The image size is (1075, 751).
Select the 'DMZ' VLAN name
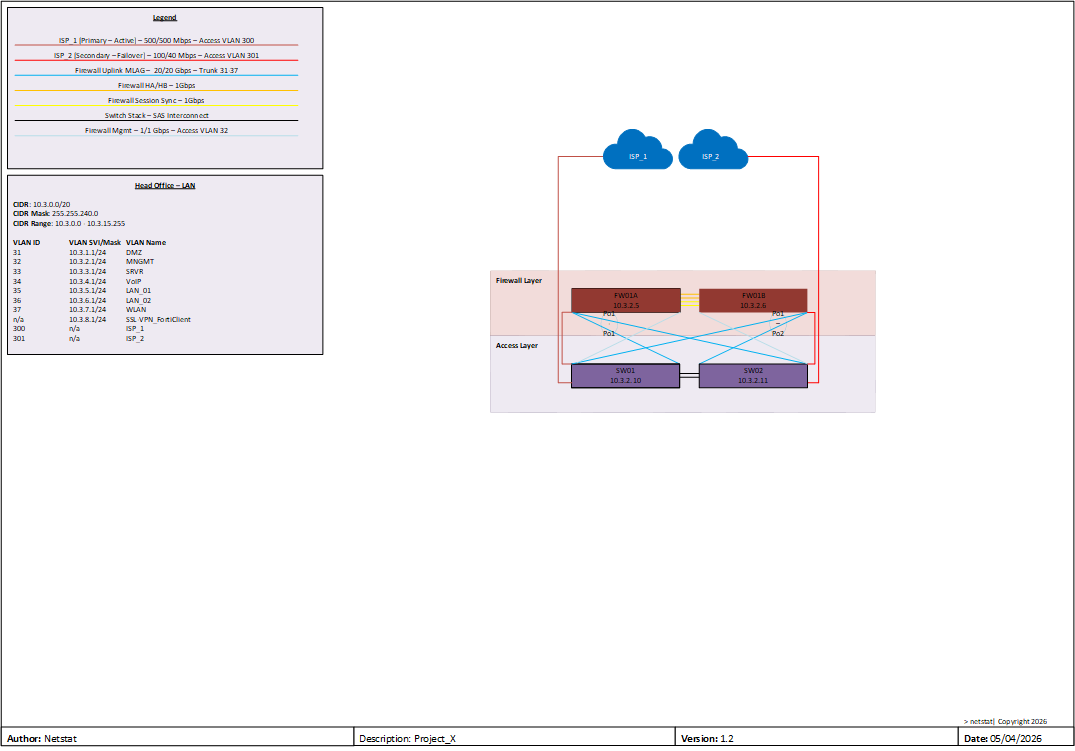click(x=134, y=252)
